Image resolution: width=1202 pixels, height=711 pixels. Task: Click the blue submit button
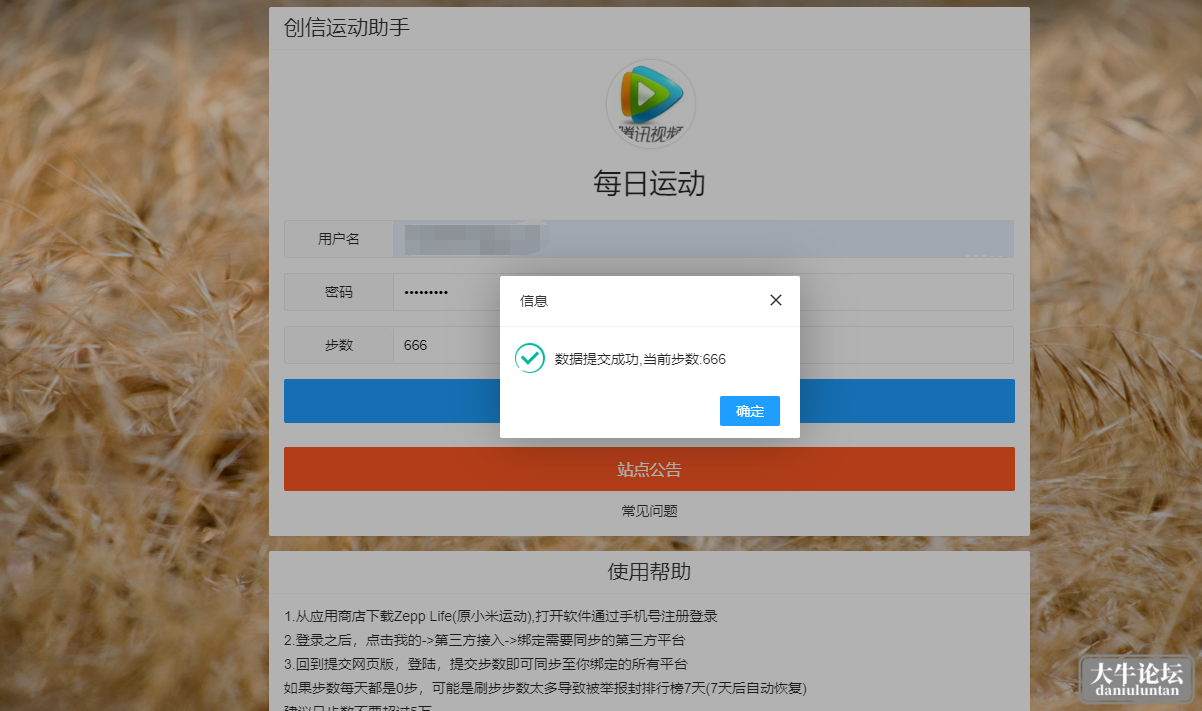coord(649,401)
